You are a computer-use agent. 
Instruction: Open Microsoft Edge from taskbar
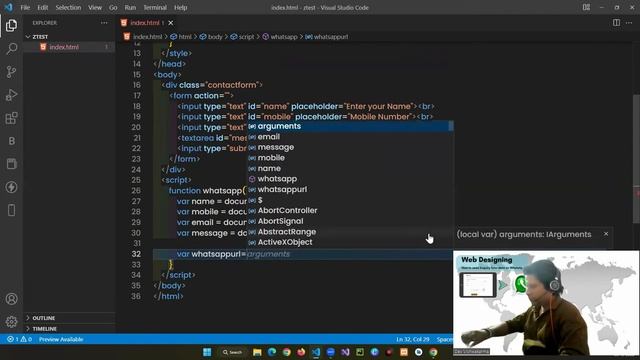tap(271, 352)
